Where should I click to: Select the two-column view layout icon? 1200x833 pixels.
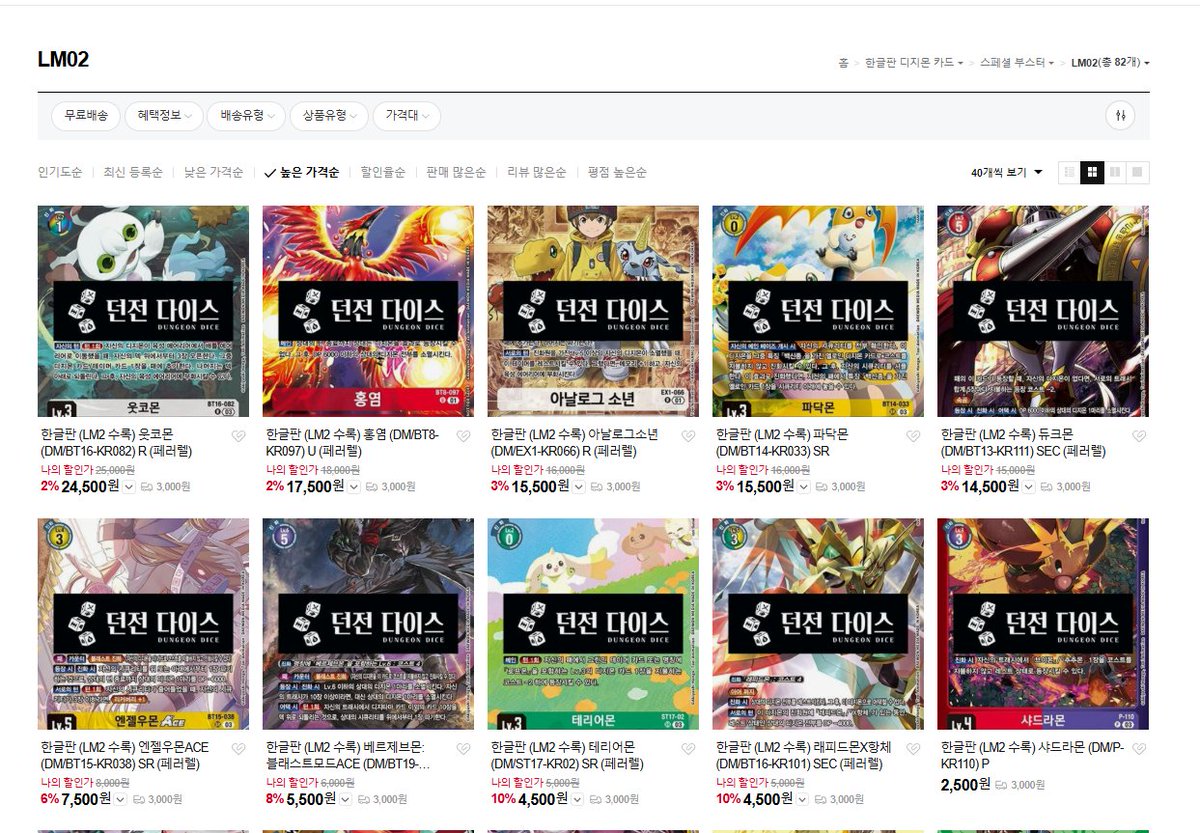[x=1115, y=172]
